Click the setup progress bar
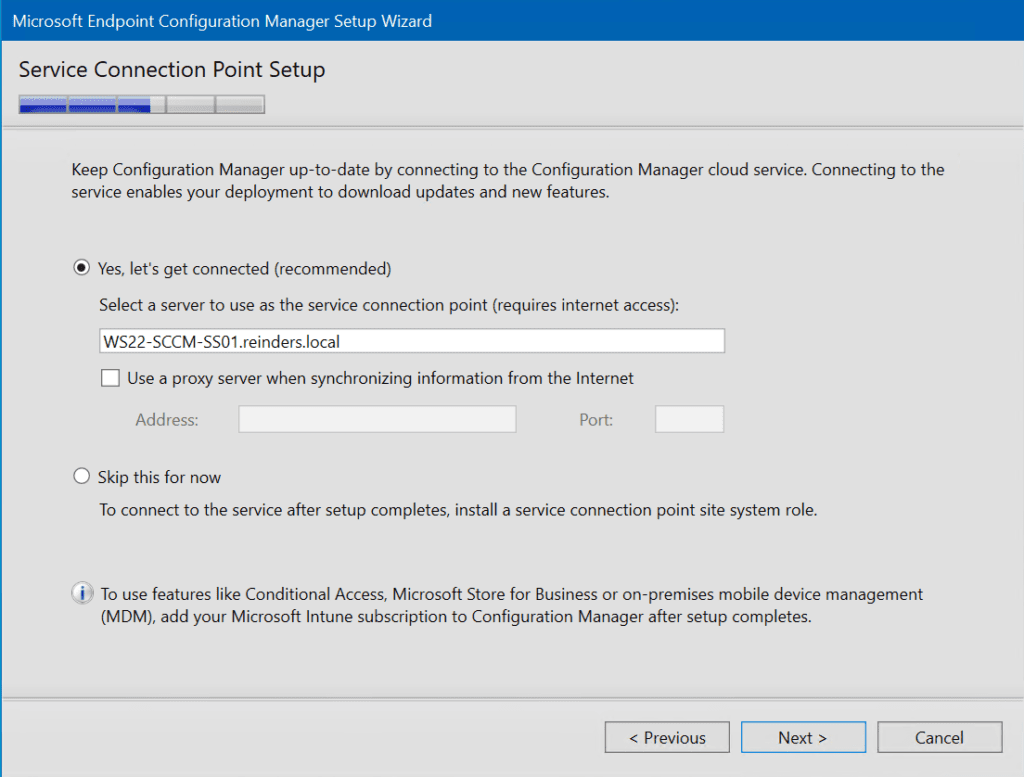The height and width of the screenshot is (777, 1024). tap(142, 104)
